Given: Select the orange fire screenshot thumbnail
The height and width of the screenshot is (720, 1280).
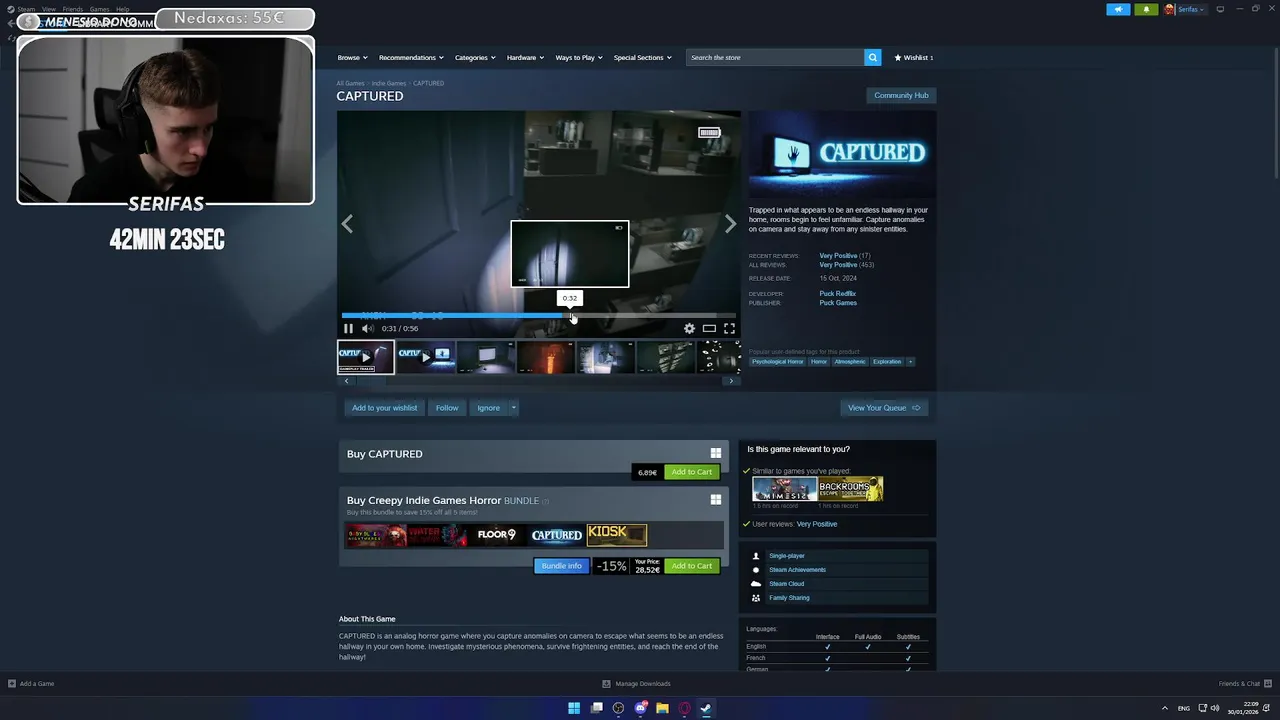Looking at the screenshot, I should coord(545,357).
